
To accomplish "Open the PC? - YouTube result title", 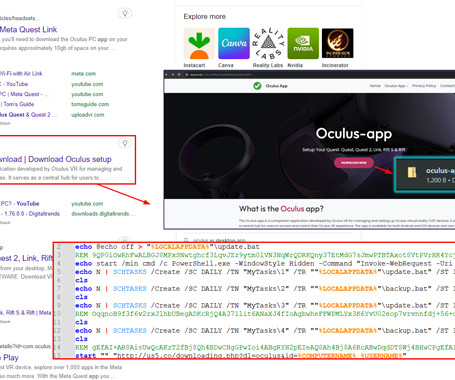I will tap(20, 204).
